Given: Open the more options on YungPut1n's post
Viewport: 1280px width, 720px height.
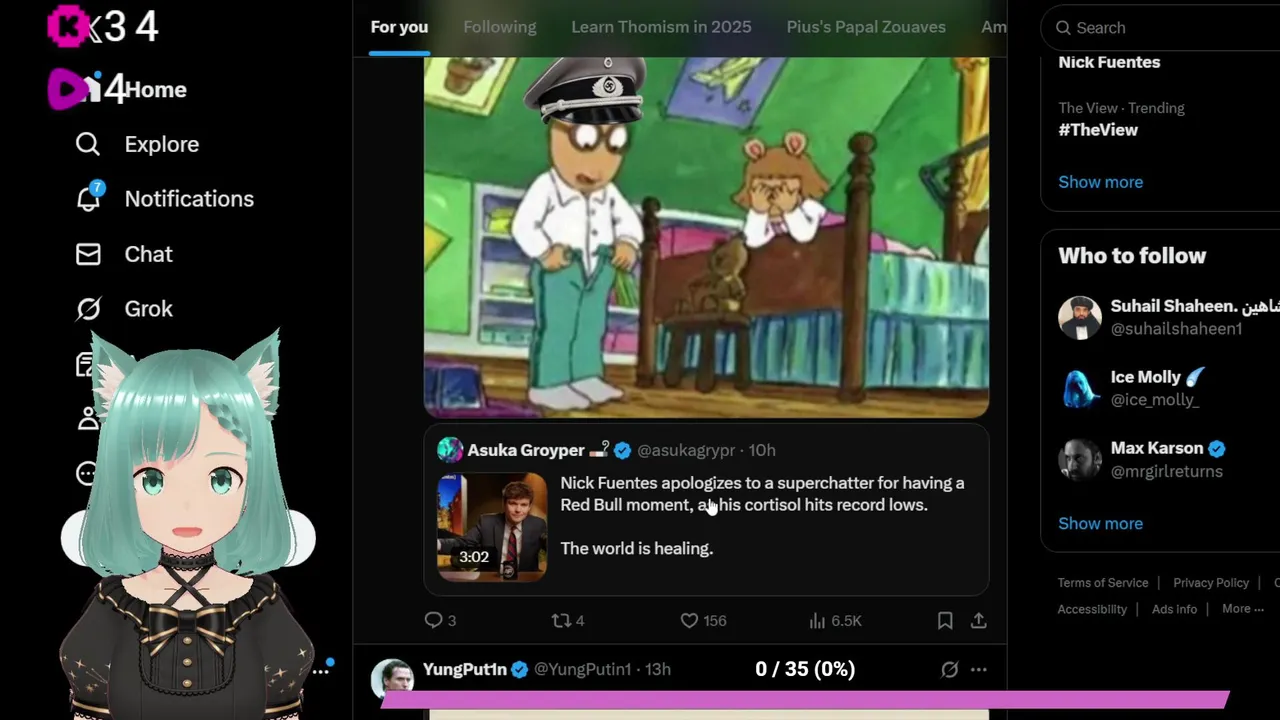Looking at the screenshot, I should 979,669.
